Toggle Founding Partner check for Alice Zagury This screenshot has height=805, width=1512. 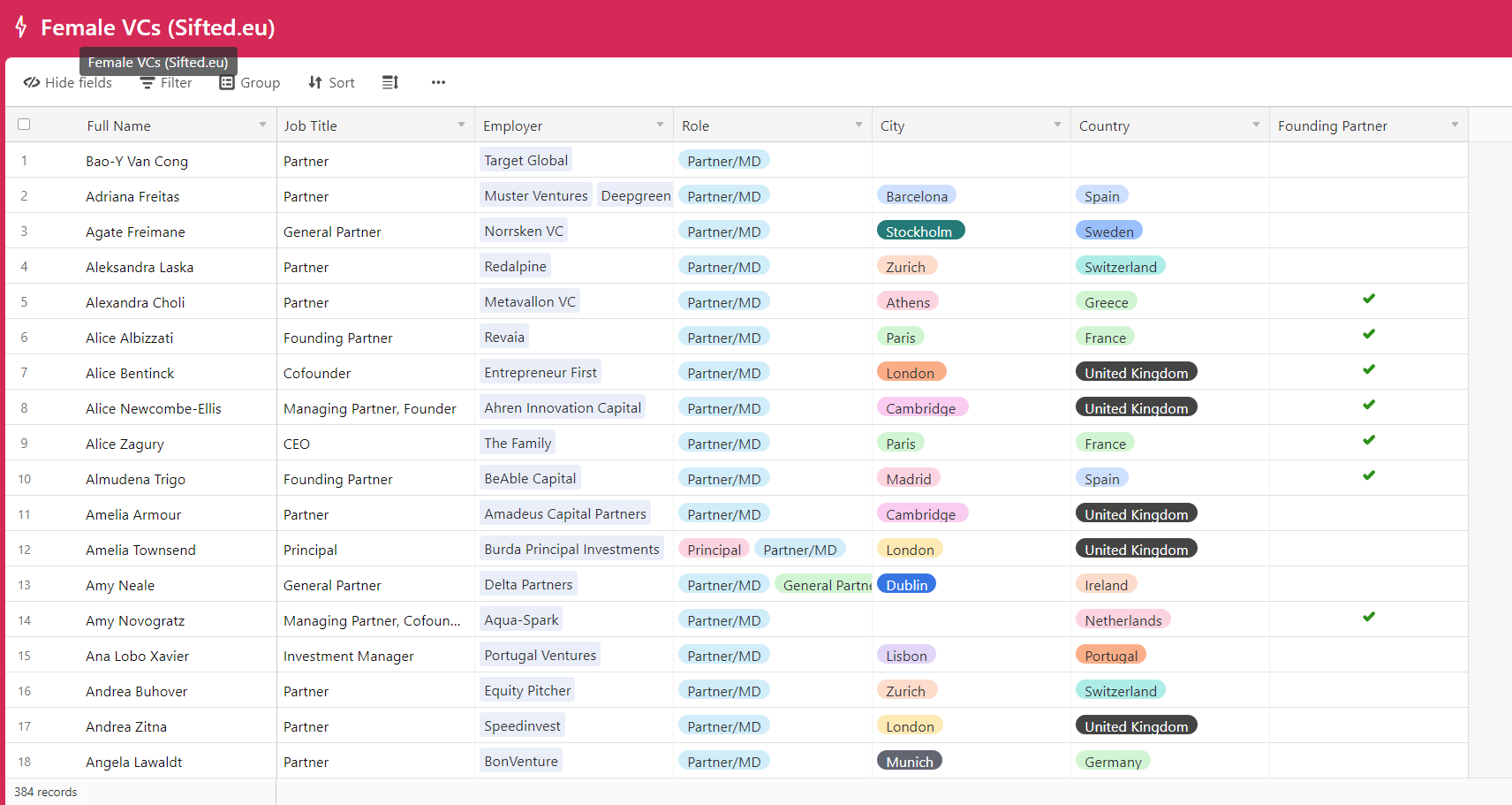1369,440
